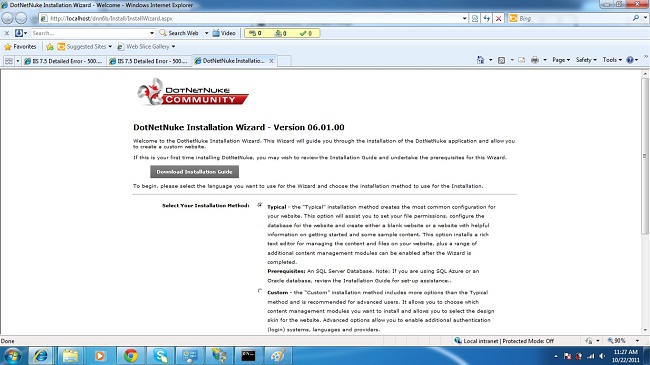Click the Home icon in command bar
The height and width of the screenshot is (365, 650).
point(480,60)
